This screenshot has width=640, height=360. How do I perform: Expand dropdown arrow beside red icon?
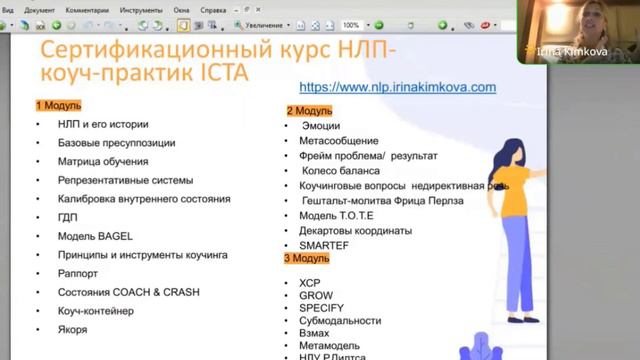(495, 25)
